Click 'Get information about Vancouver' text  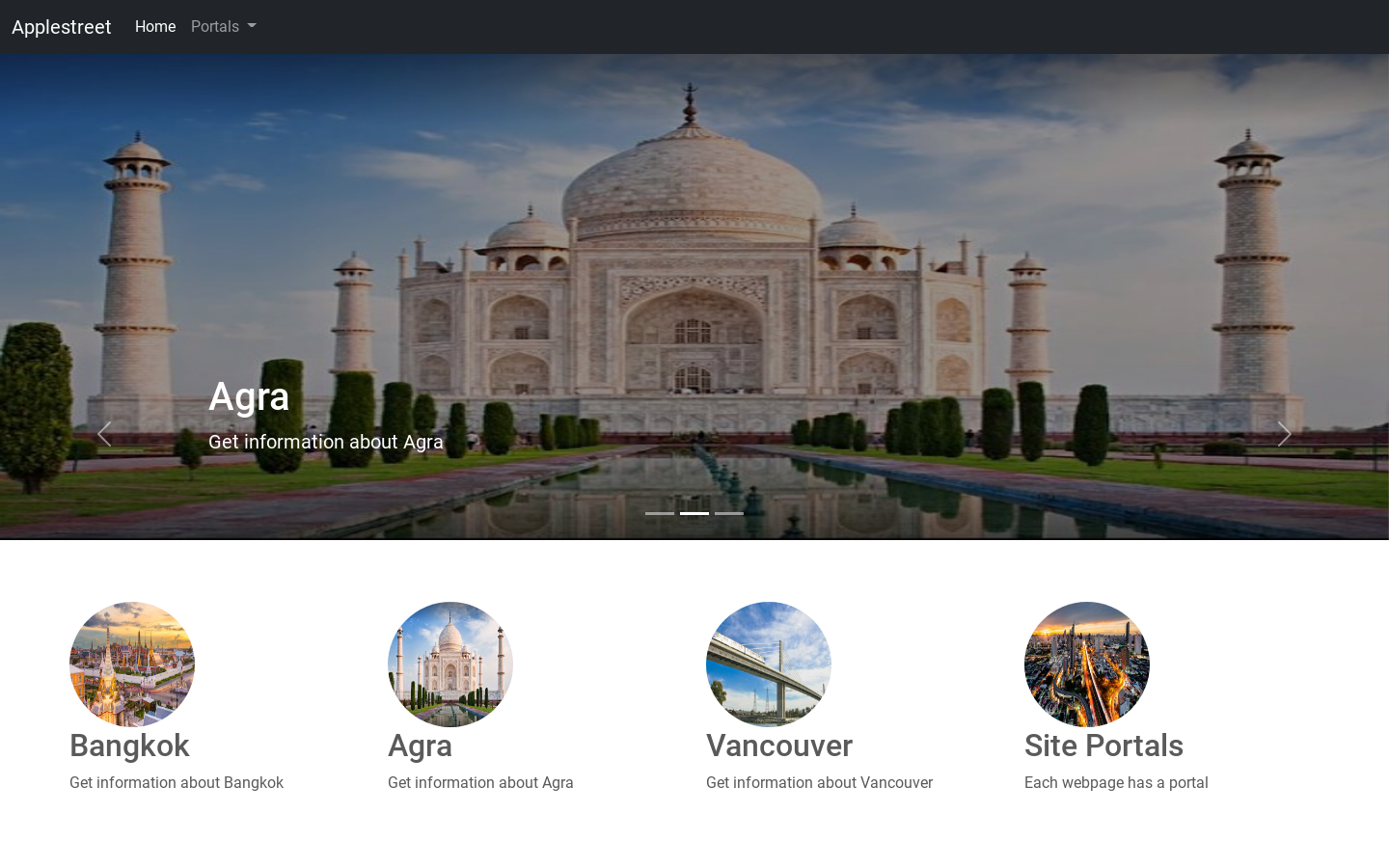(819, 783)
